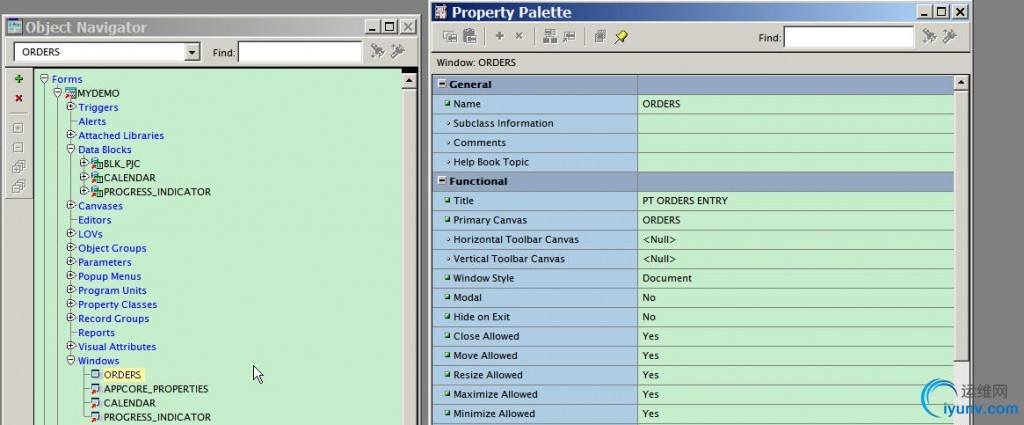The width and height of the screenshot is (1024, 425).
Task: Select the Reports tree node
Action: pos(97,333)
